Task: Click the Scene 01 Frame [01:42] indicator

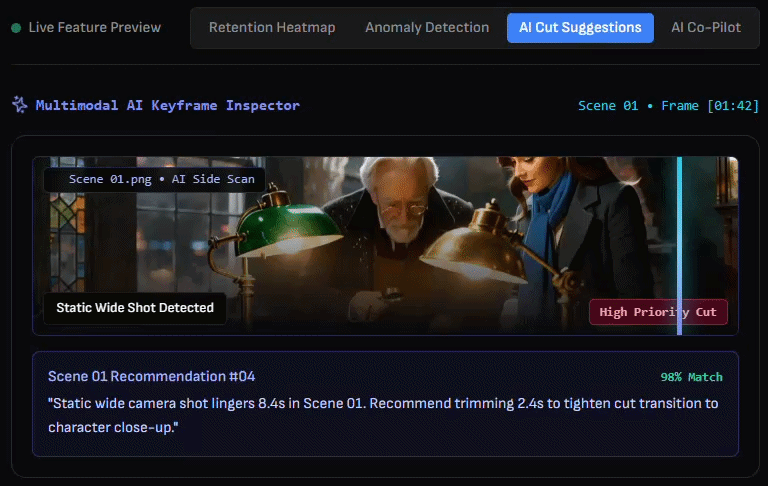Action: pyautogui.click(x=668, y=106)
